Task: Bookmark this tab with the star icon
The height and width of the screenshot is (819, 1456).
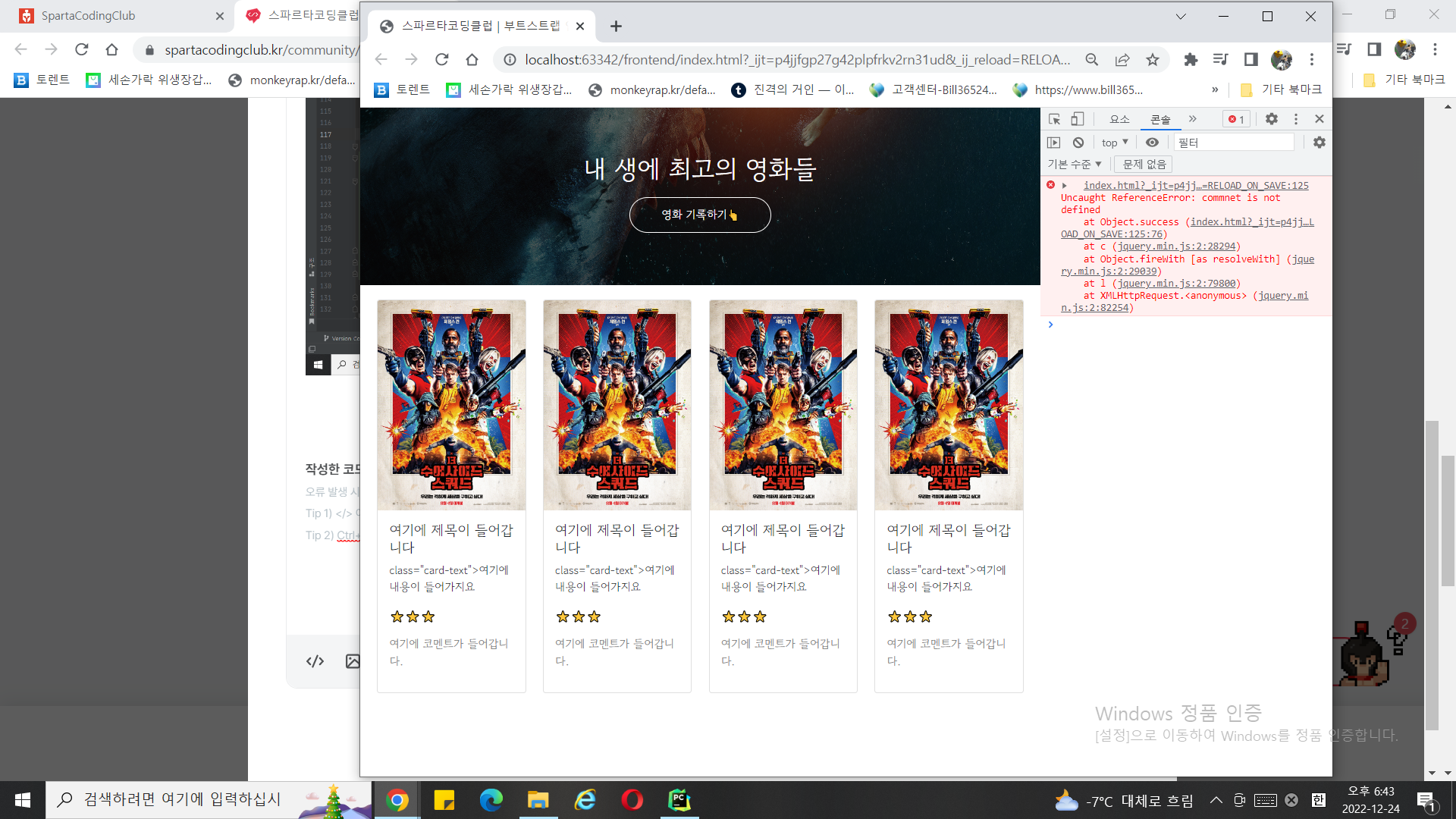Action: tap(1153, 60)
